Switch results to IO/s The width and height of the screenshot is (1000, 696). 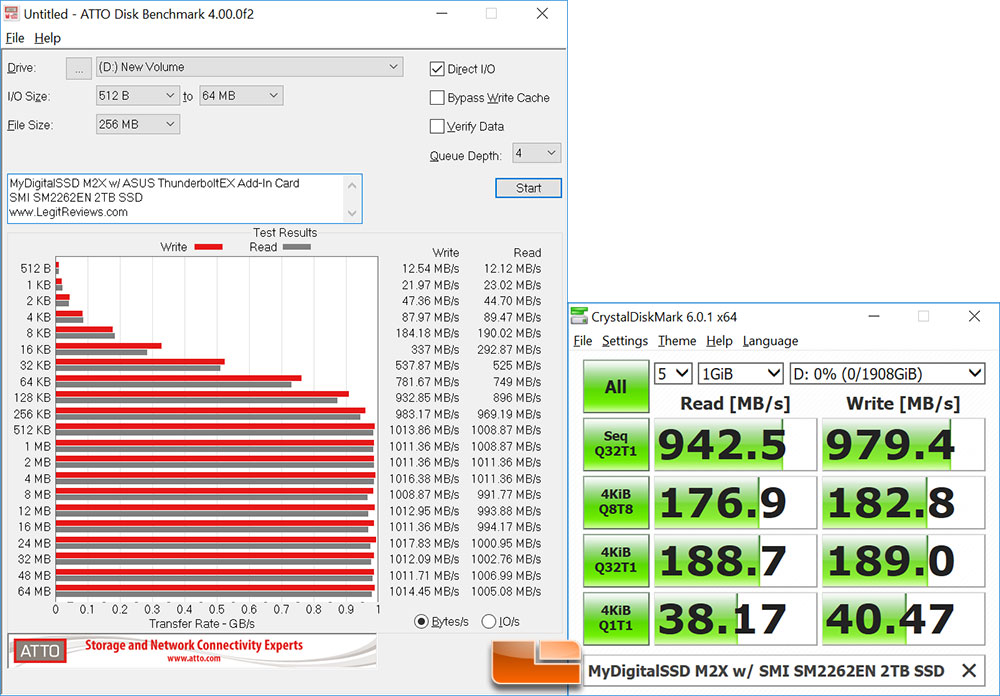coord(489,621)
